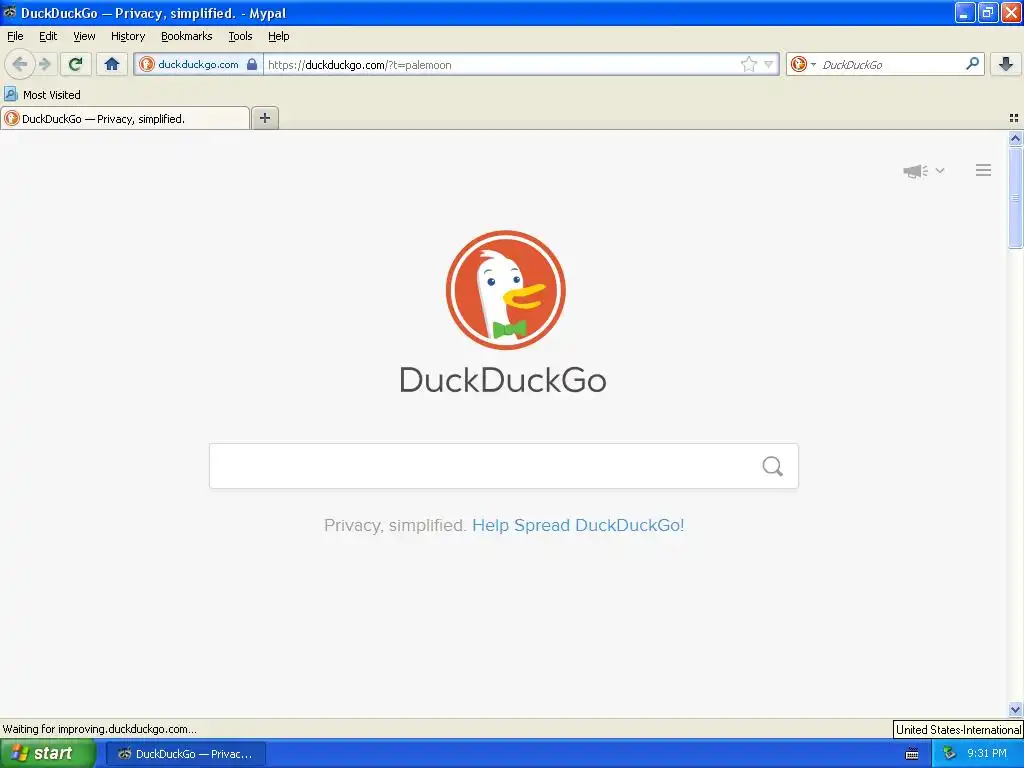The height and width of the screenshot is (768, 1024).
Task: Open the address bar history dropdown arrow
Action: 769,64
